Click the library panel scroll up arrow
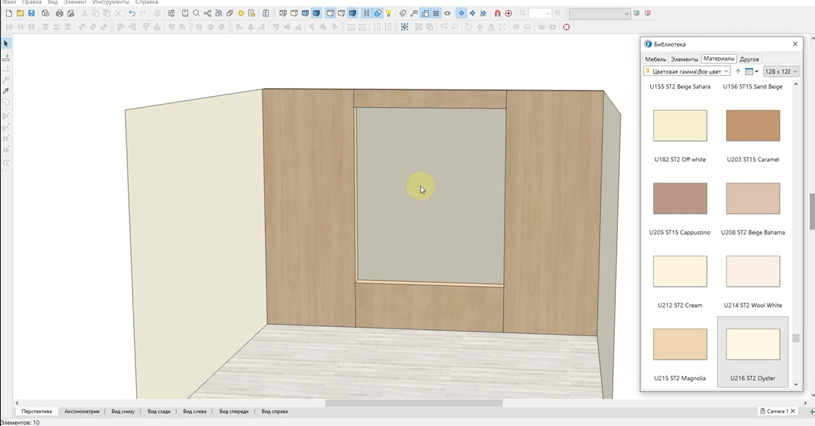 (x=796, y=84)
